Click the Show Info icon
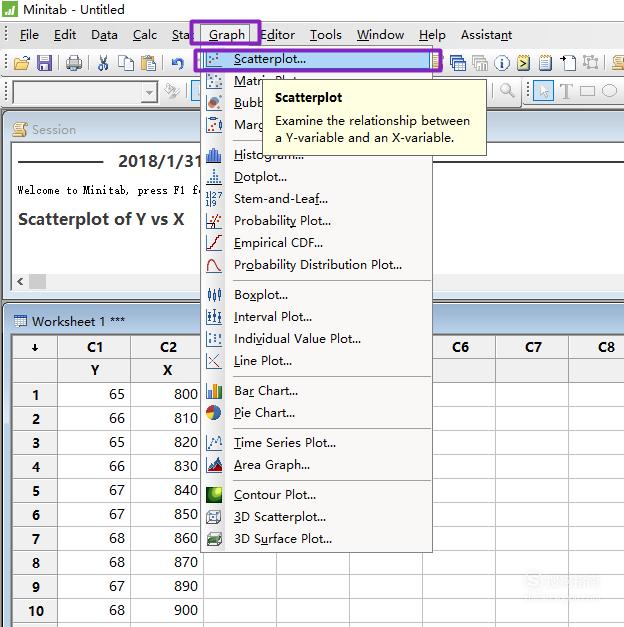Viewport: 624px width, 627px height. coord(502,63)
